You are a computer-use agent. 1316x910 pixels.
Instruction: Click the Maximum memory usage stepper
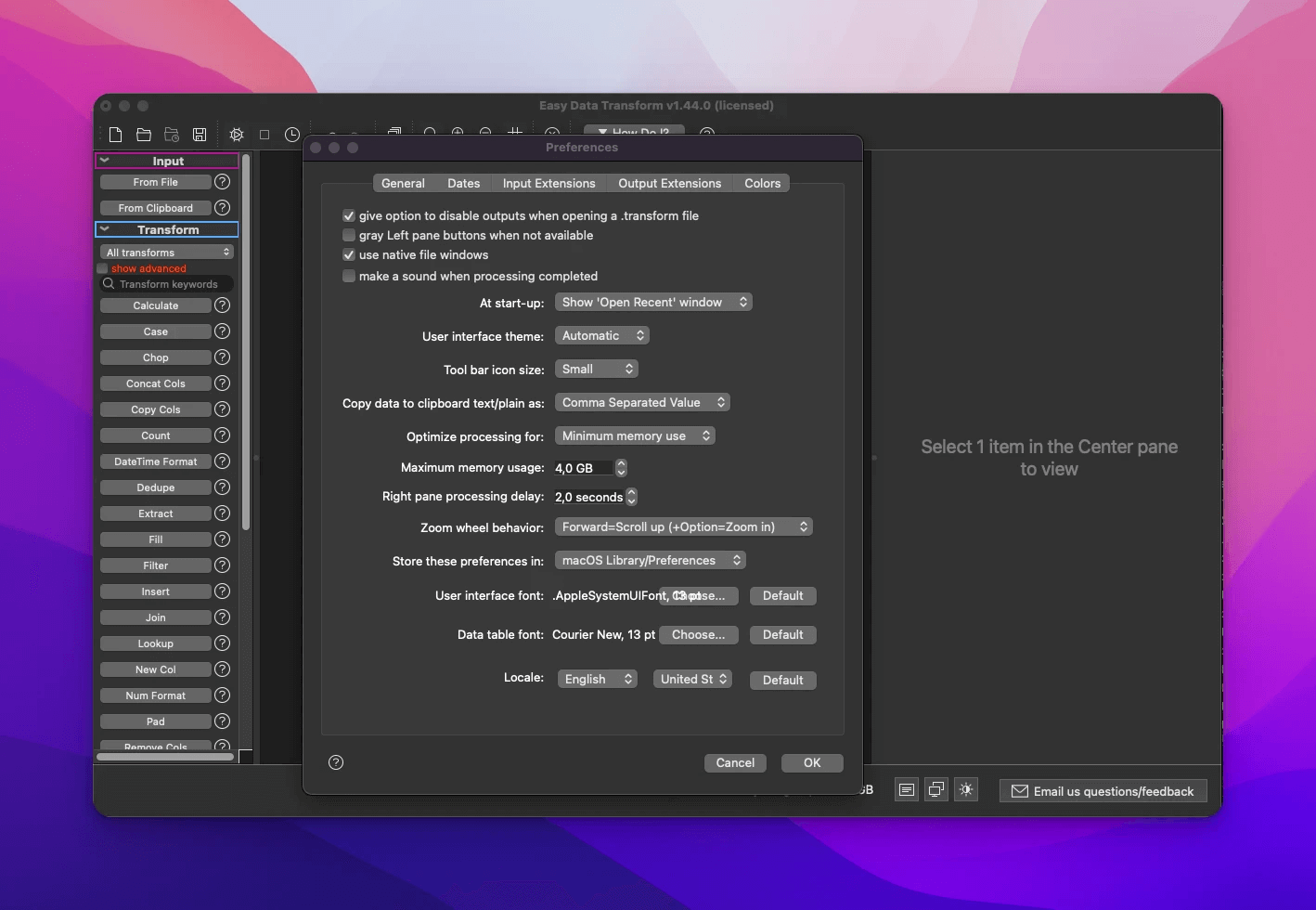click(621, 468)
